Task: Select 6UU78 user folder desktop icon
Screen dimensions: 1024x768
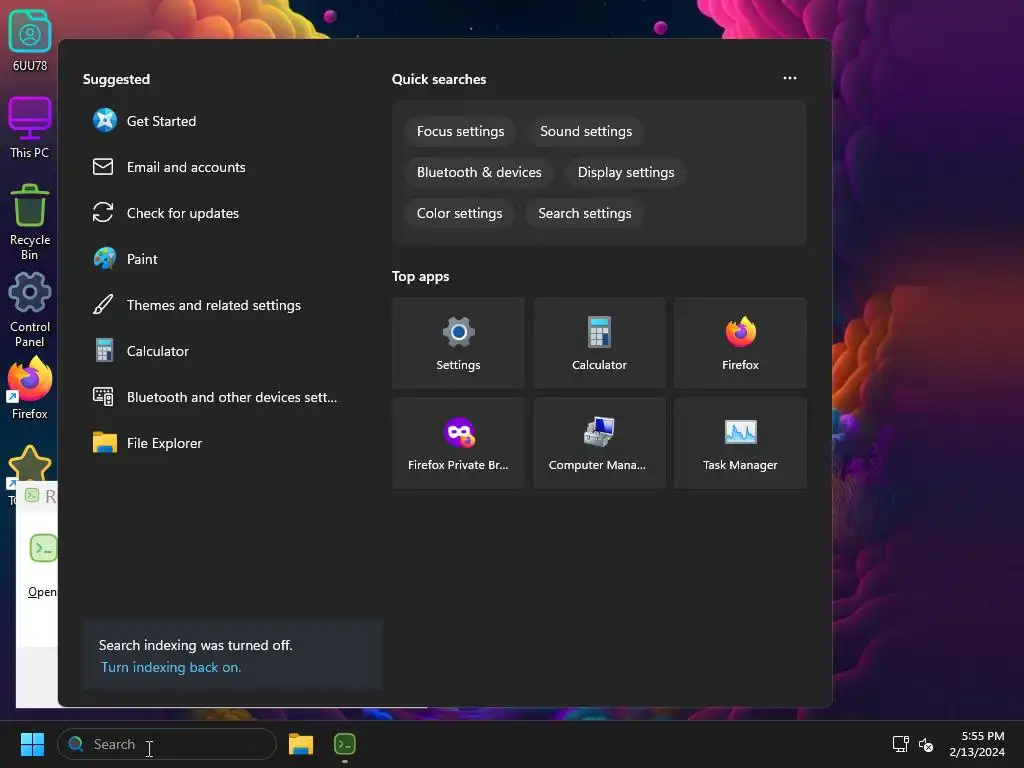Action: point(29,40)
